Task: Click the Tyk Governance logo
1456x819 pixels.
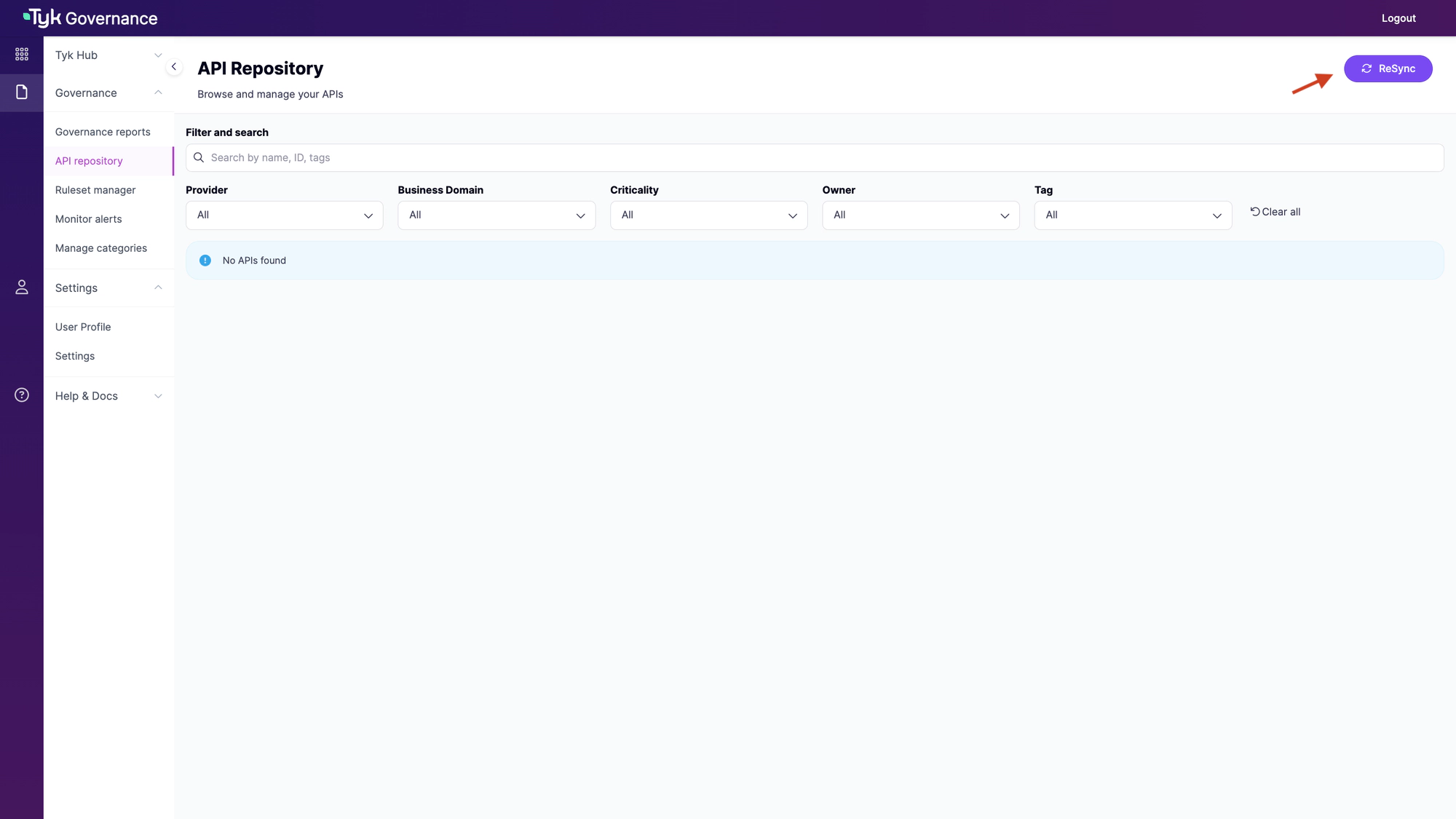Action: click(90, 18)
